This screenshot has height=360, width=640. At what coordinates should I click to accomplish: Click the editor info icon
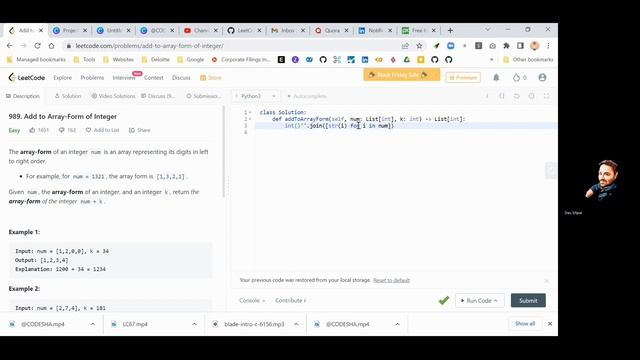pyautogui.click(x=487, y=96)
